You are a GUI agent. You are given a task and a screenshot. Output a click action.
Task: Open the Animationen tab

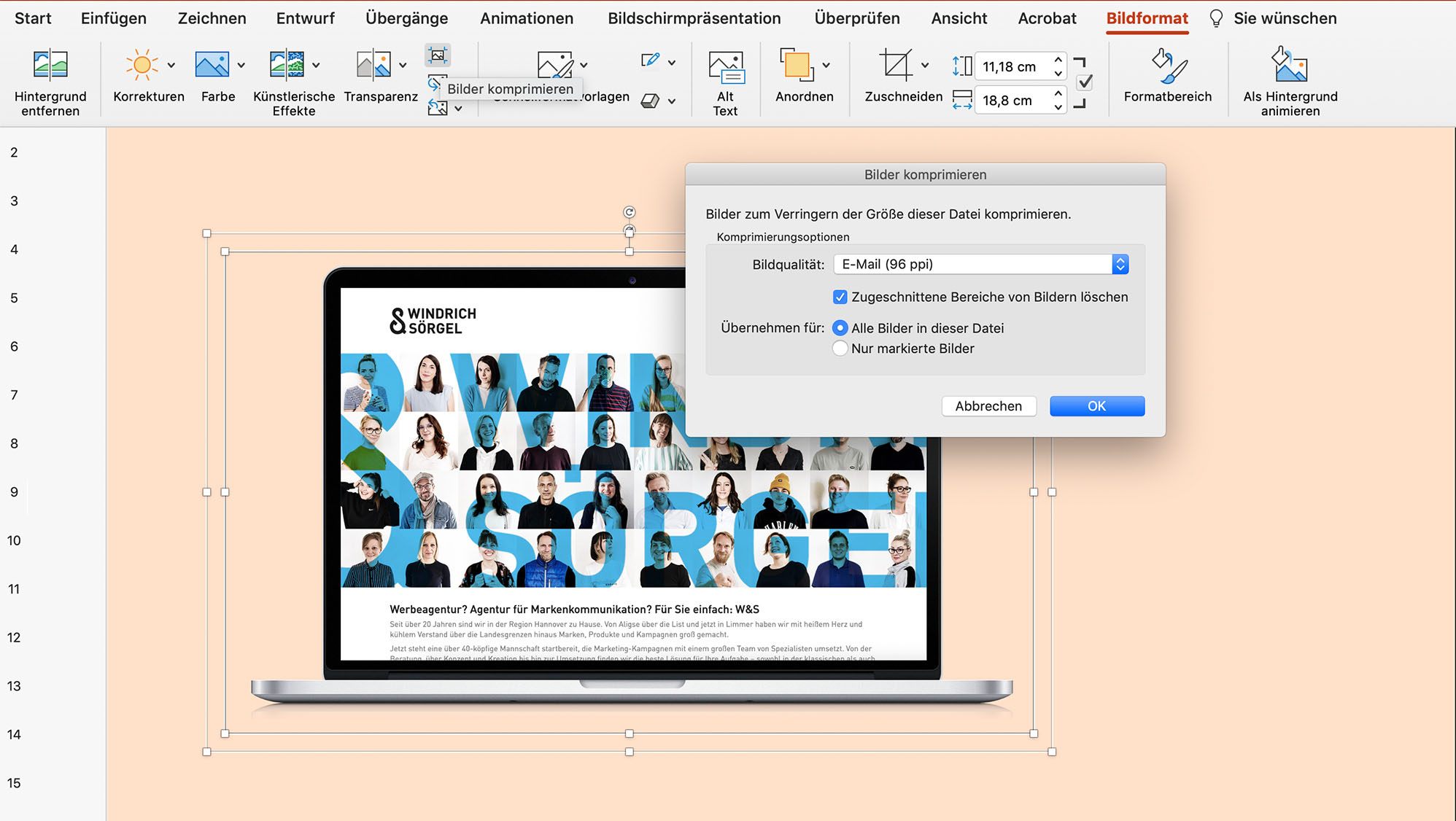pyautogui.click(x=527, y=18)
